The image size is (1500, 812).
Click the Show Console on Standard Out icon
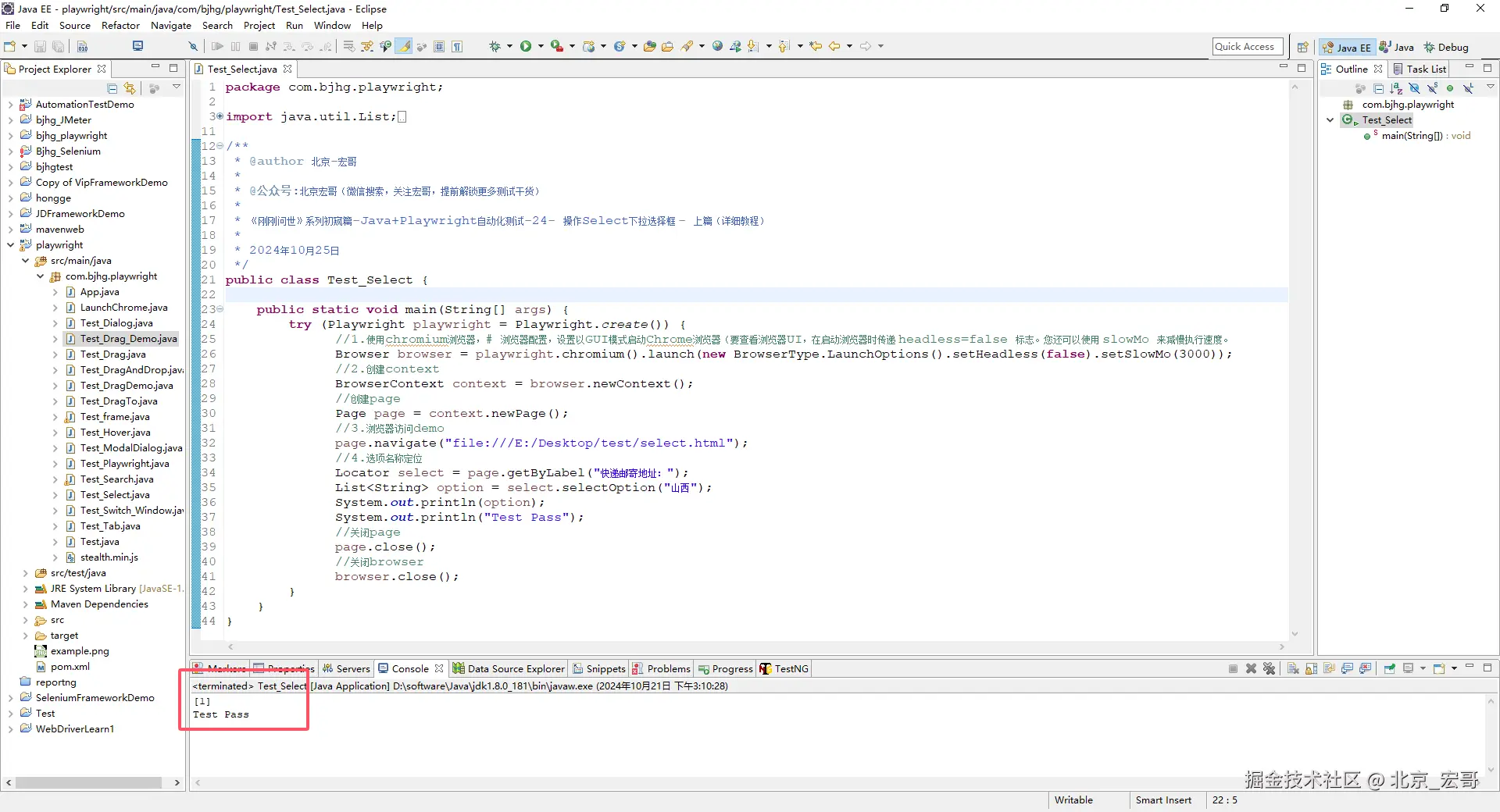[1347, 668]
